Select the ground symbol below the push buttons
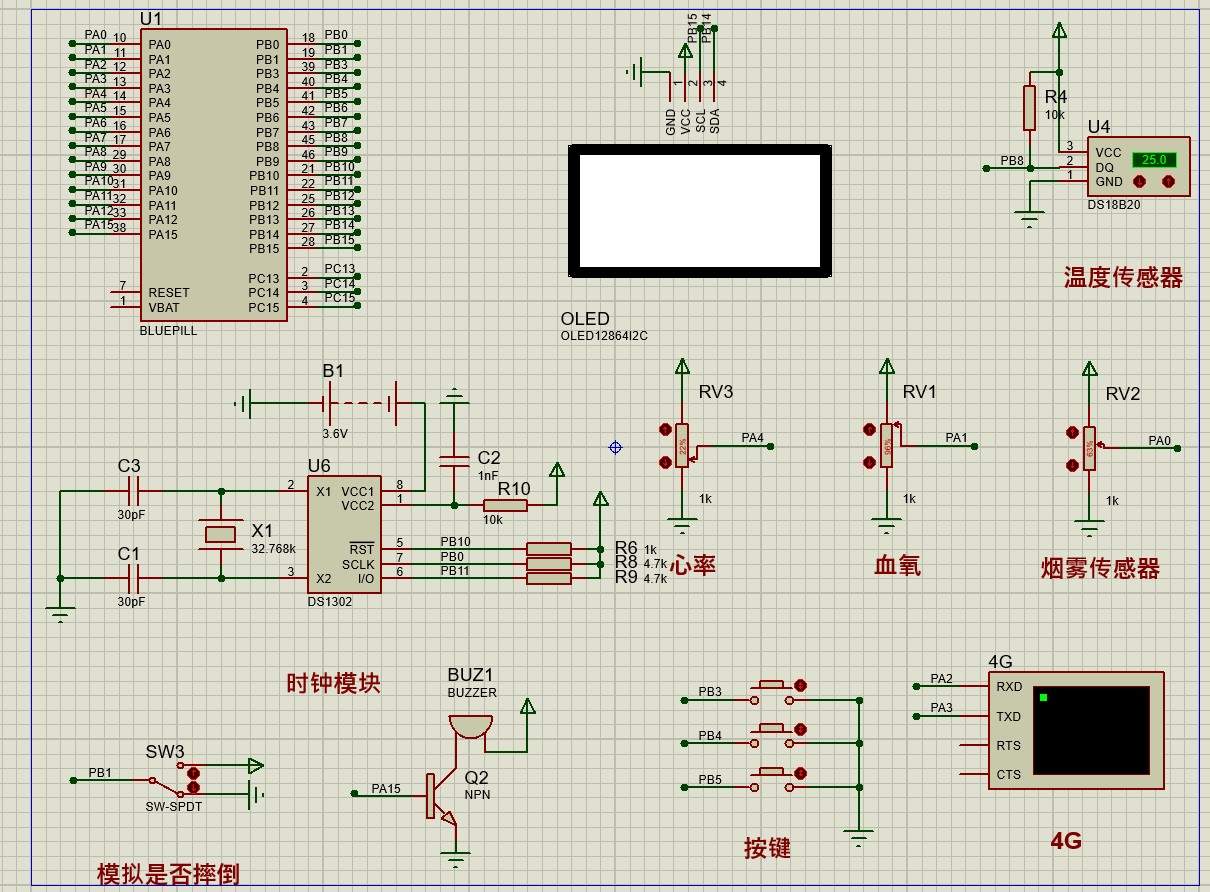Image resolution: width=1210 pixels, height=892 pixels. click(857, 837)
